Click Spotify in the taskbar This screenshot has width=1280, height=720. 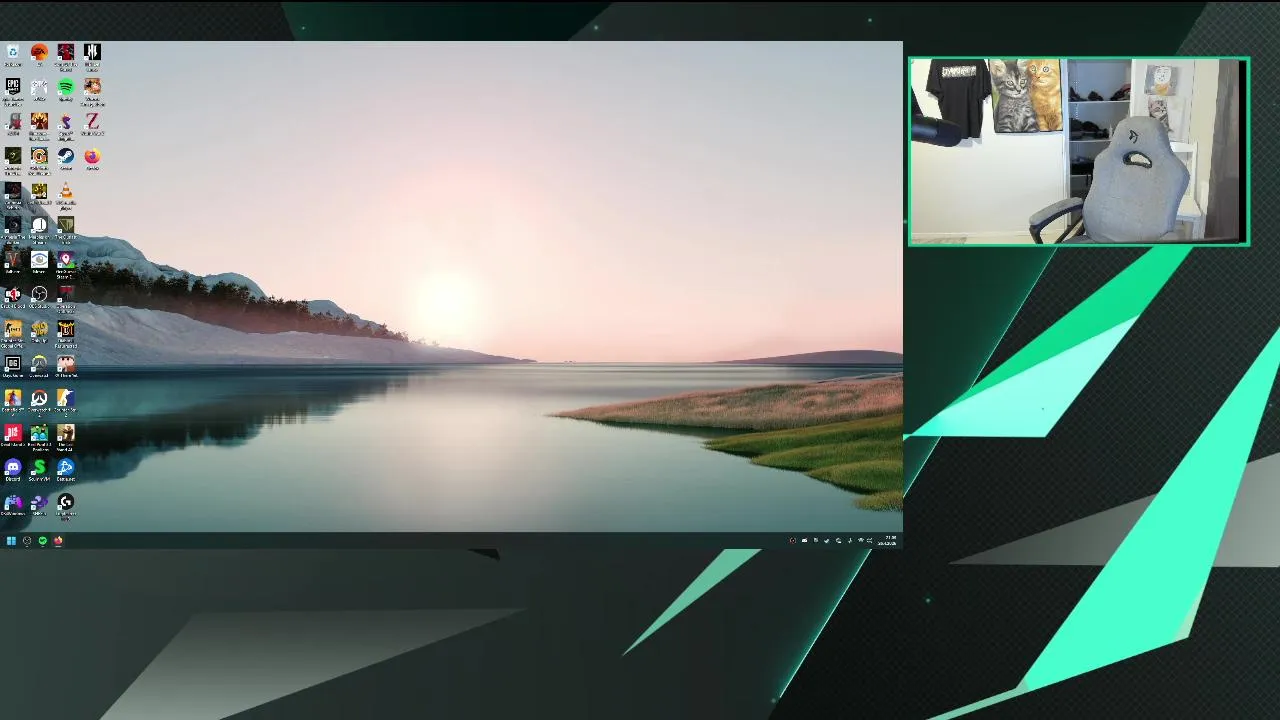42,541
